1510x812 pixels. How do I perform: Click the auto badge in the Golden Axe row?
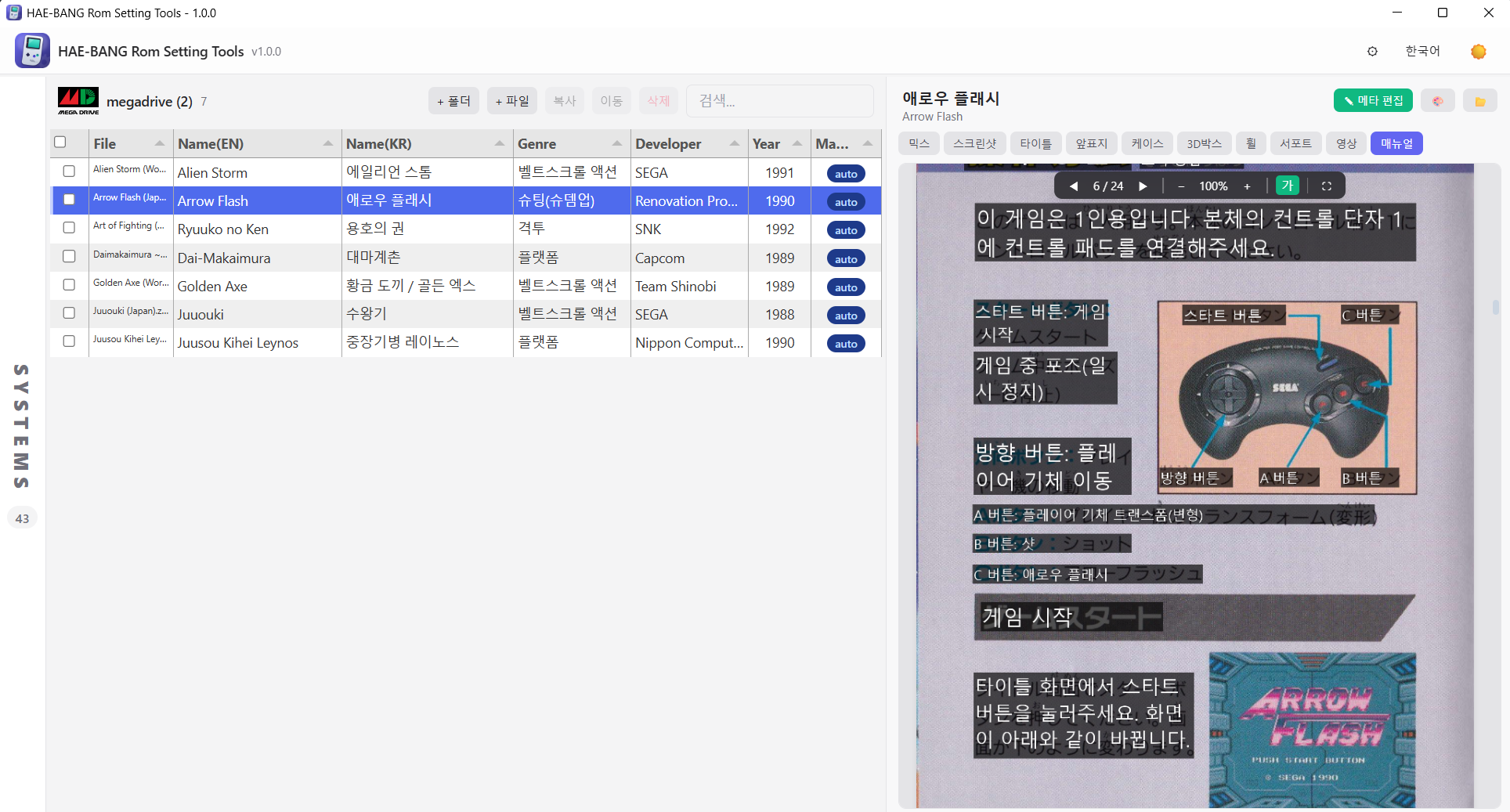(x=846, y=287)
